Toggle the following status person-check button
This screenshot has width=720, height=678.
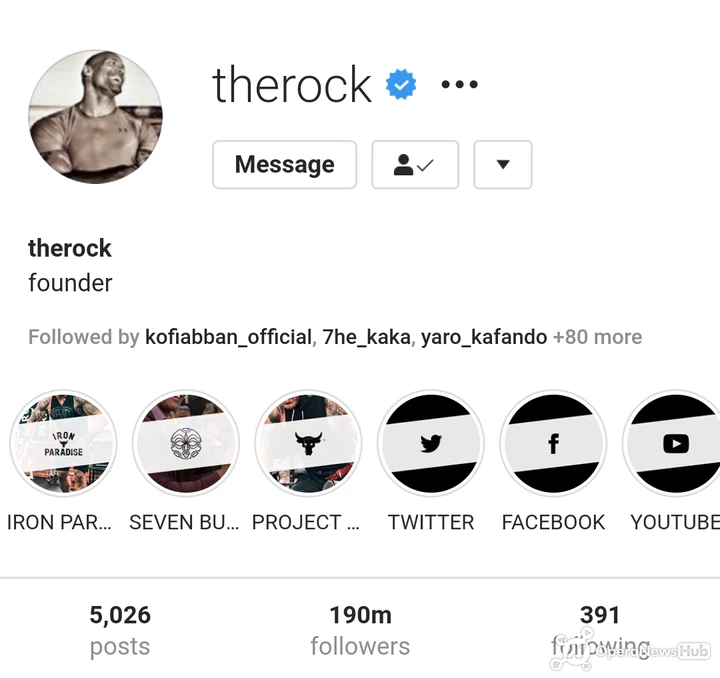coord(415,165)
